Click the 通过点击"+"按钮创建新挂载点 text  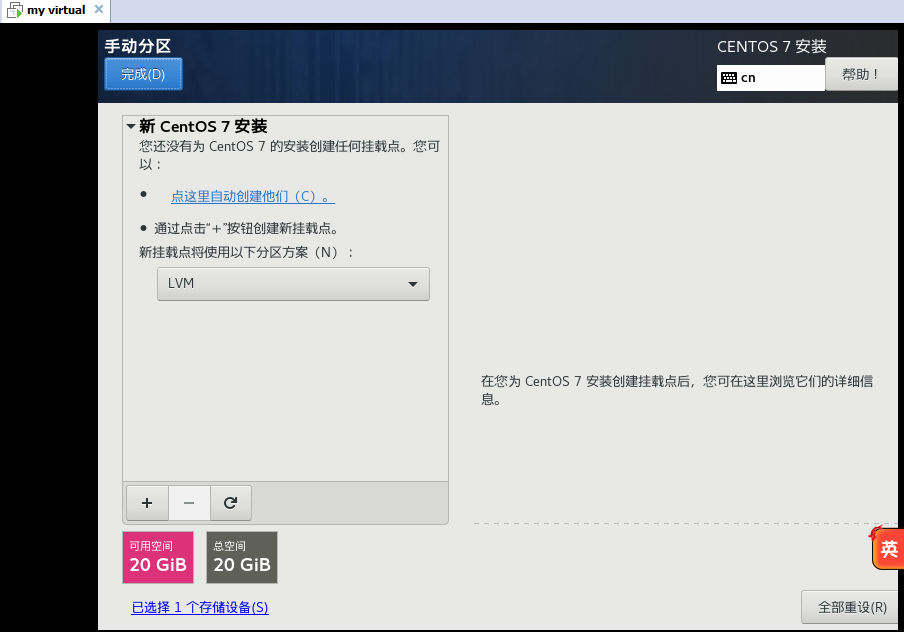tap(246, 228)
